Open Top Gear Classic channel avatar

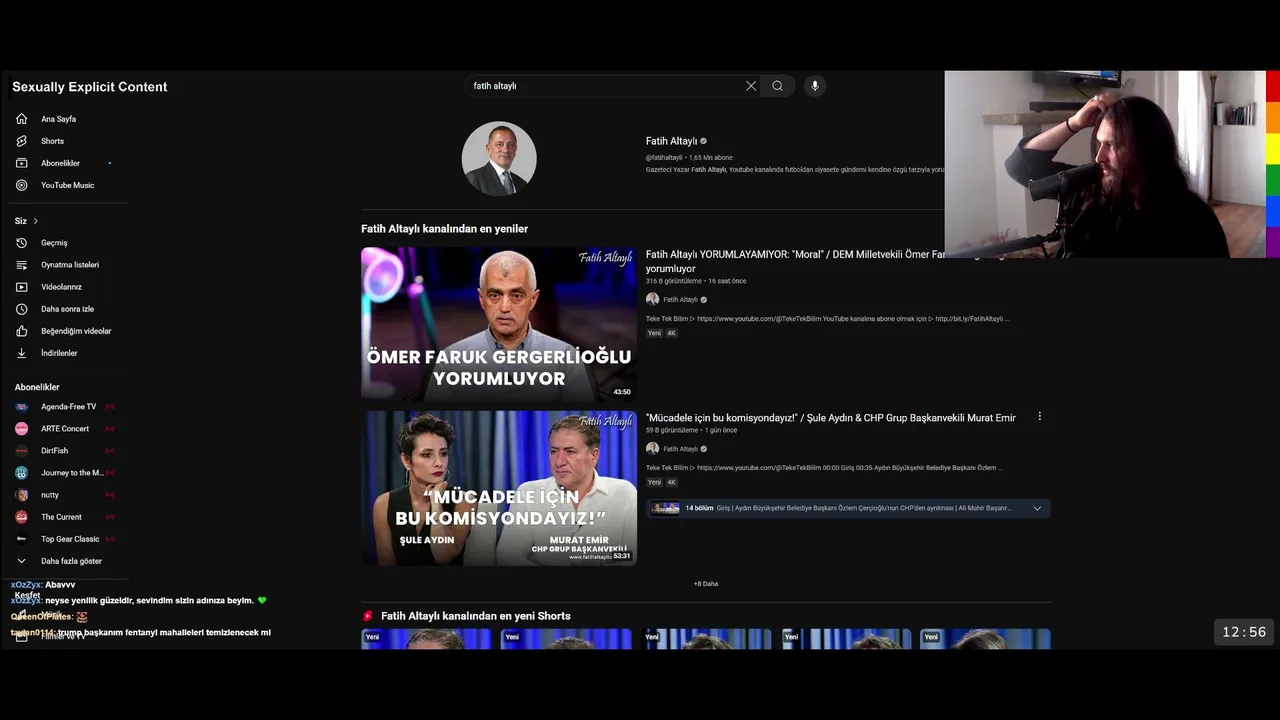coord(21,539)
